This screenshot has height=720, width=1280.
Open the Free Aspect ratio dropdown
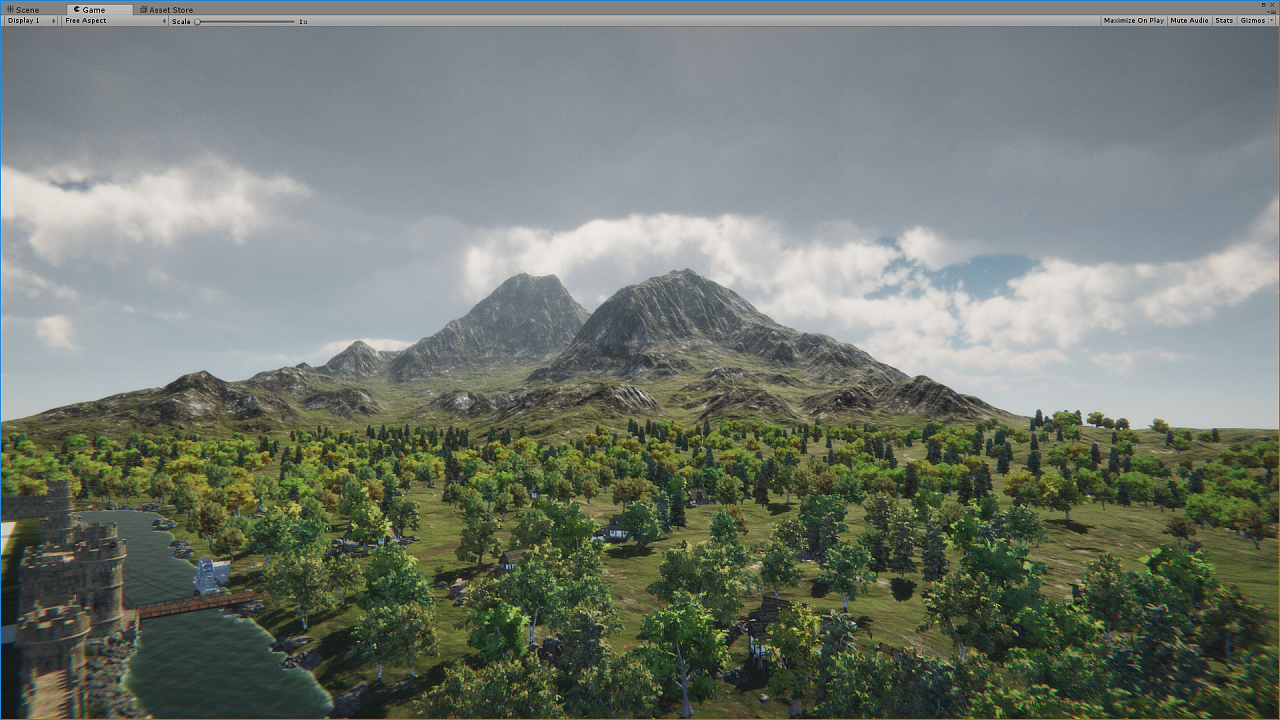point(114,21)
